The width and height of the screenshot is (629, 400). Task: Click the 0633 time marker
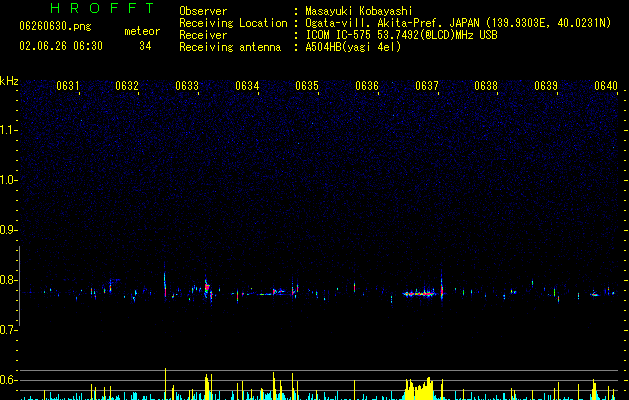pos(187,86)
